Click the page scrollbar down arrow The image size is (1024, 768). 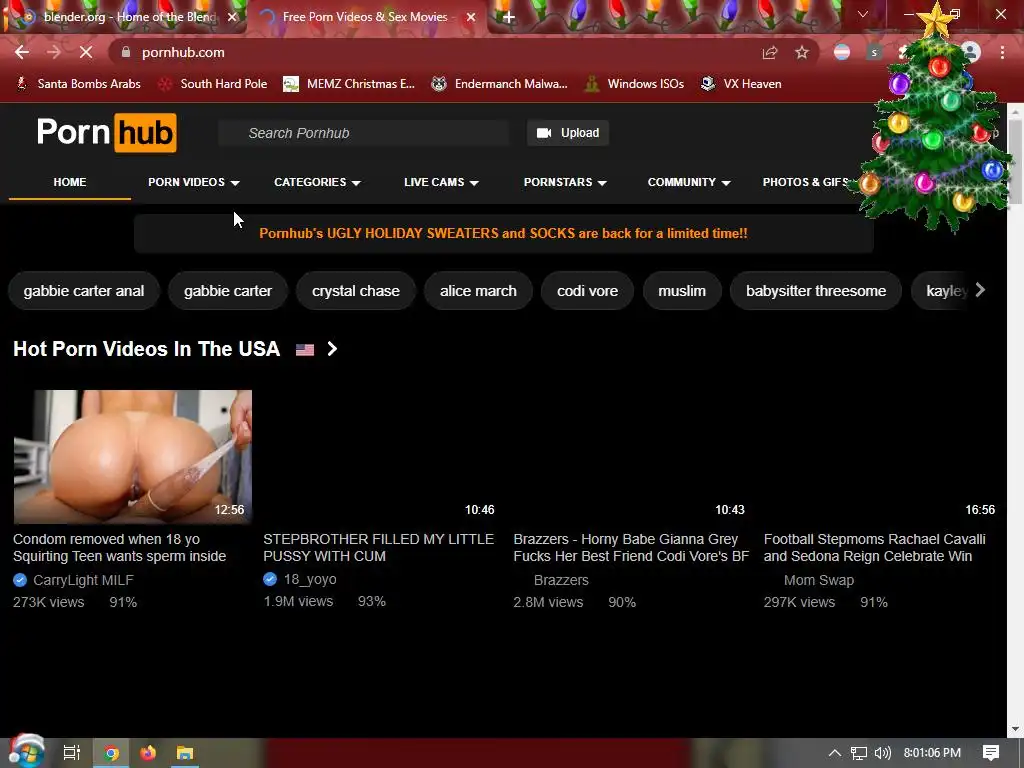[1015, 729]
